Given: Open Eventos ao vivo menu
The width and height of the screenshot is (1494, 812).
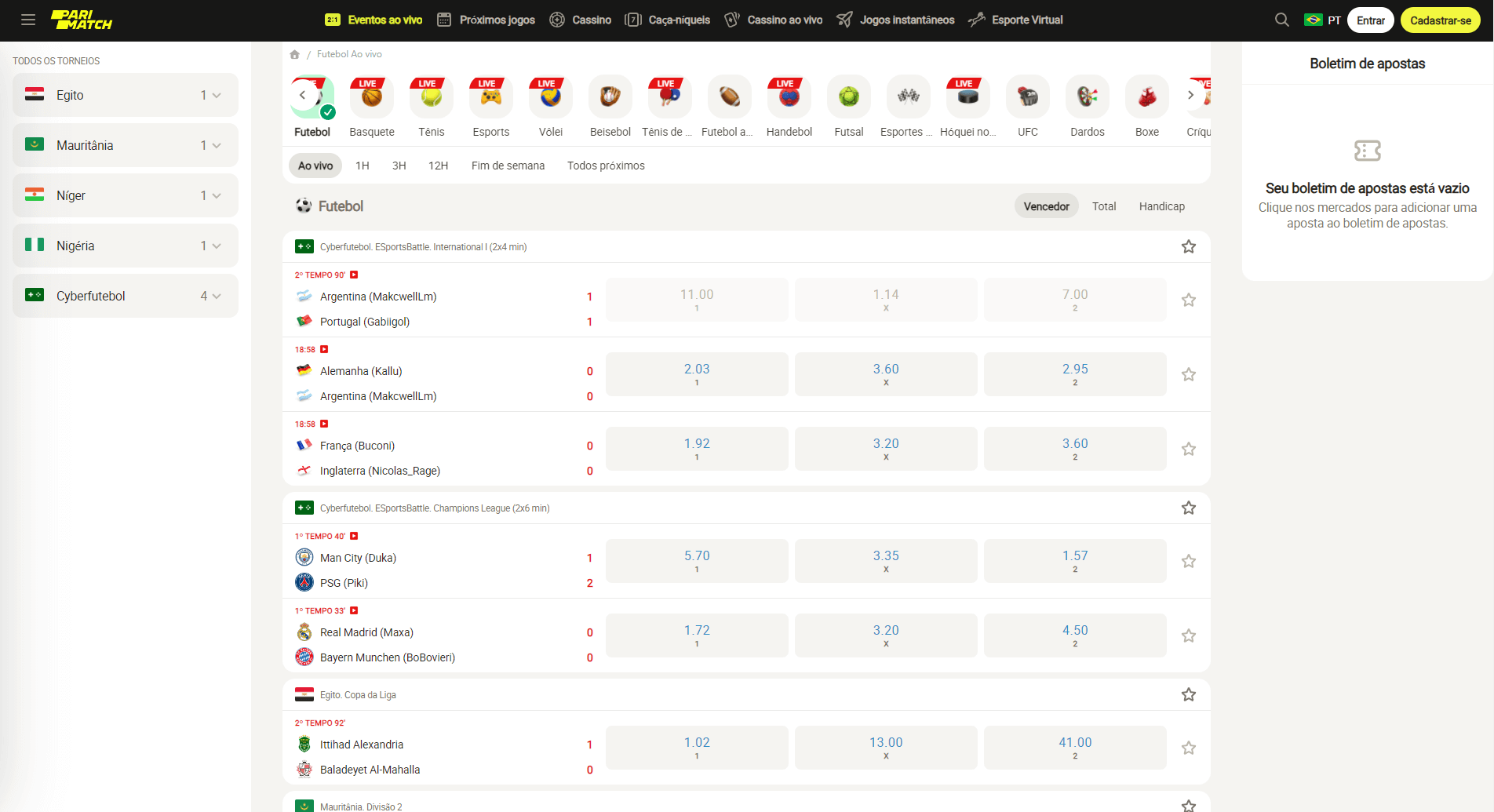Looking at the screenshot, I should click(373, 20).
